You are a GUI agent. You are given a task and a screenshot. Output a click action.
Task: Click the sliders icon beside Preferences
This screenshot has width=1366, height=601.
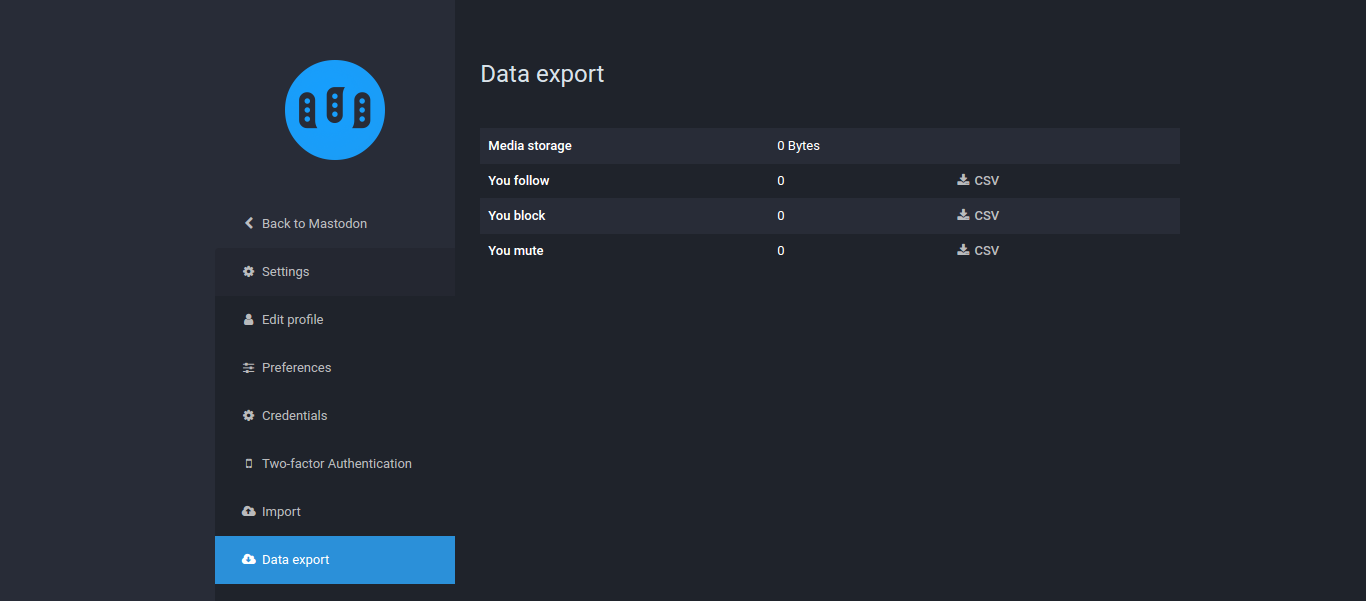(x=249, y=368)
